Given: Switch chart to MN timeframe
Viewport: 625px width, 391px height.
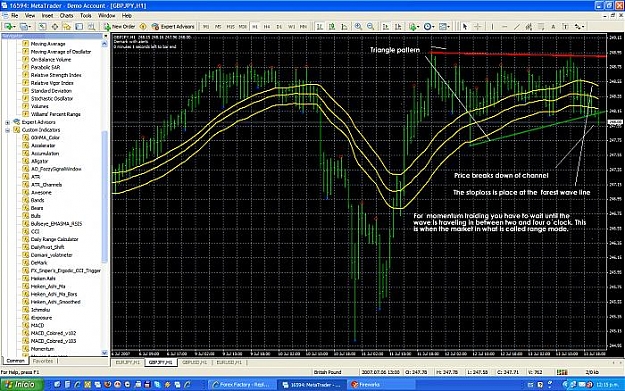Looking at the screenshot, I should coord(303,27).
